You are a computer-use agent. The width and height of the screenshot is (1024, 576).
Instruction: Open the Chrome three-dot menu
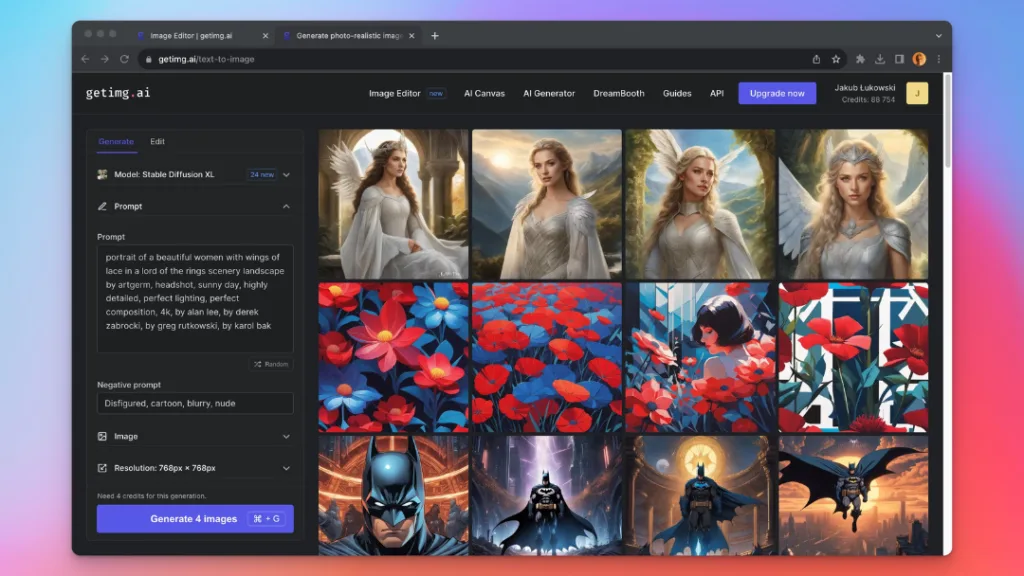[x=939, y=59]
